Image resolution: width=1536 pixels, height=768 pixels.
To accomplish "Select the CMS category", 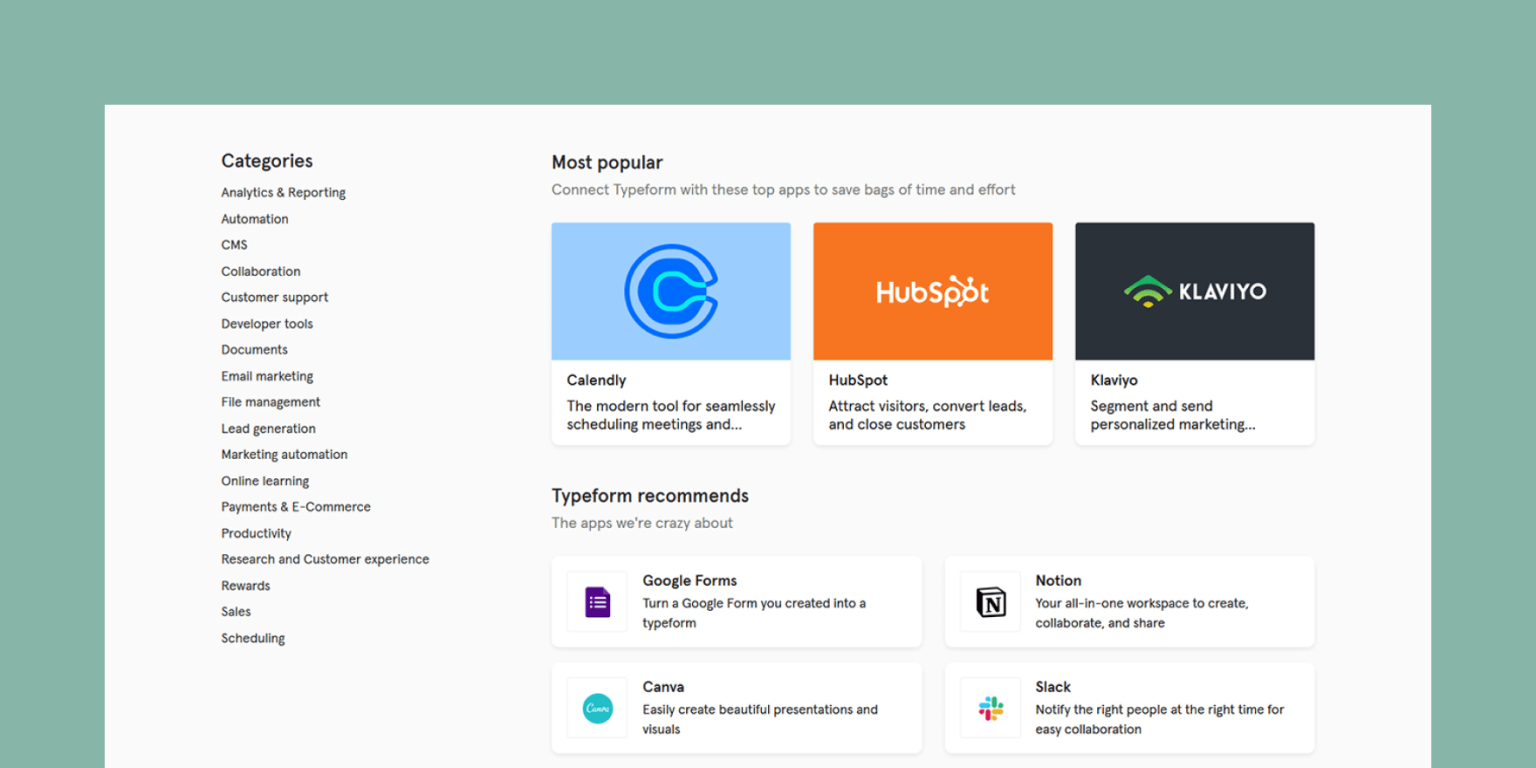I will tap(233, 245).
